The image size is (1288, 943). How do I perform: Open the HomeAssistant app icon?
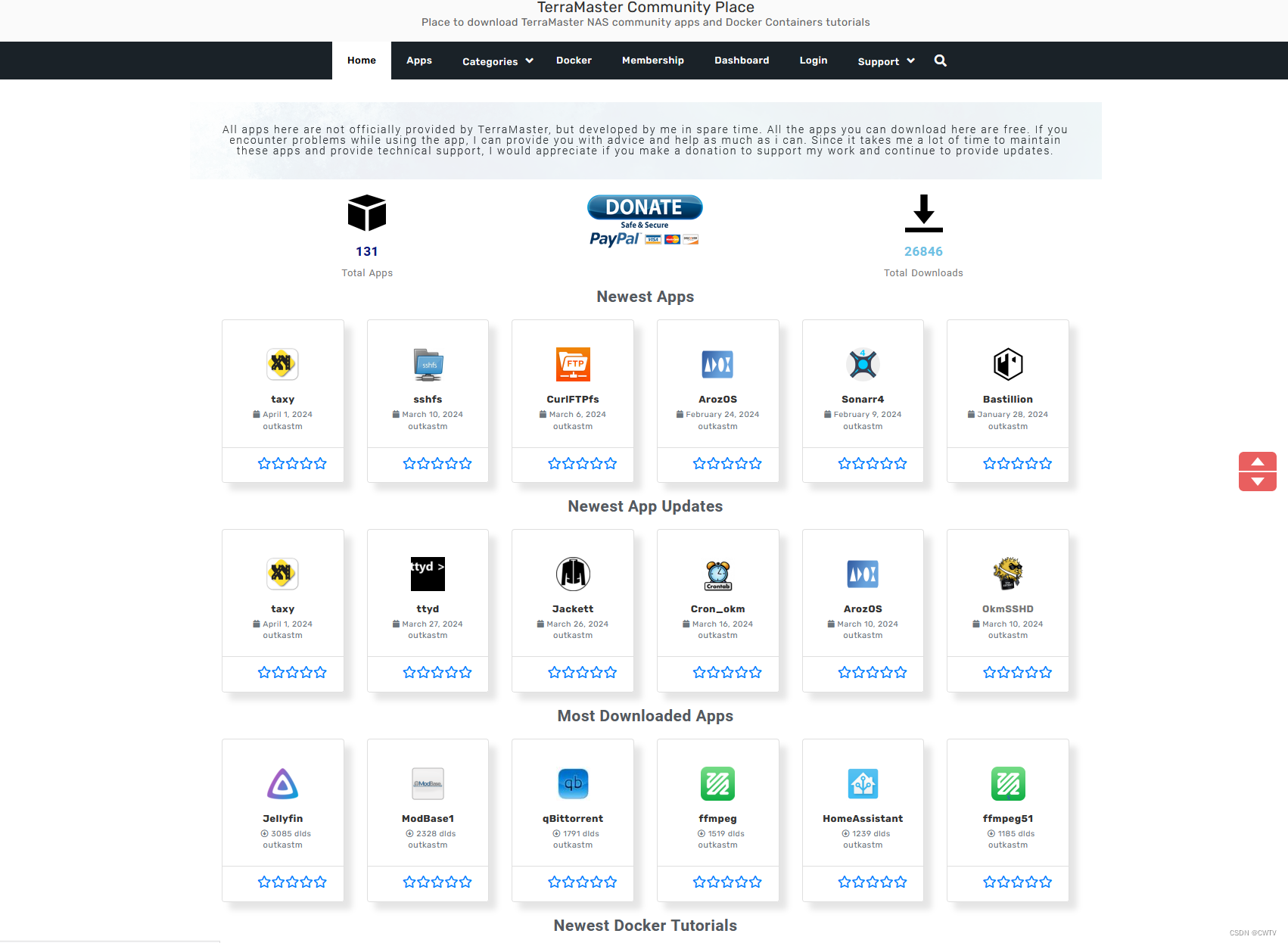pos(863,783)
